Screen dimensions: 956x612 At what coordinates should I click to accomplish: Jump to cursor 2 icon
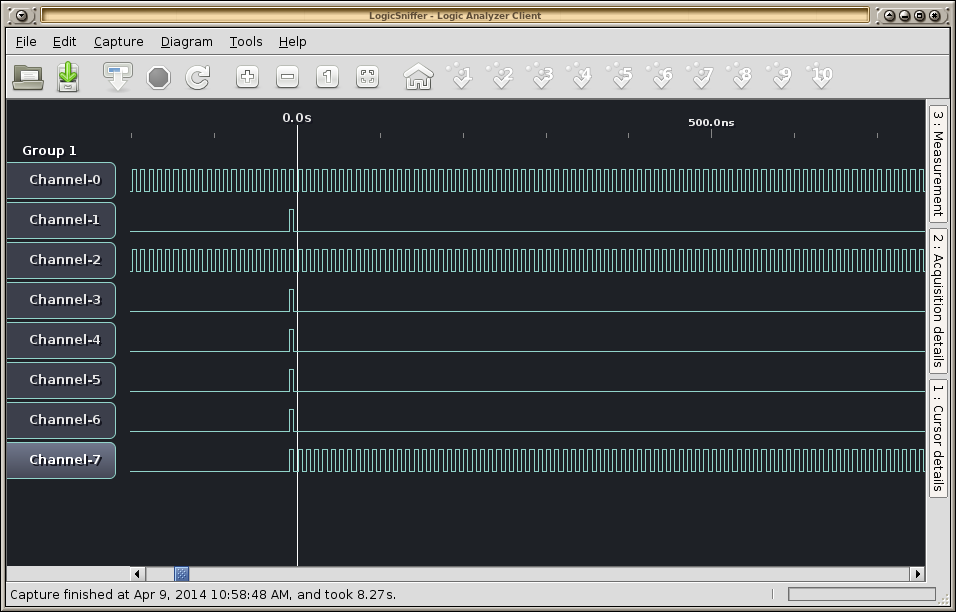(501, 76)
